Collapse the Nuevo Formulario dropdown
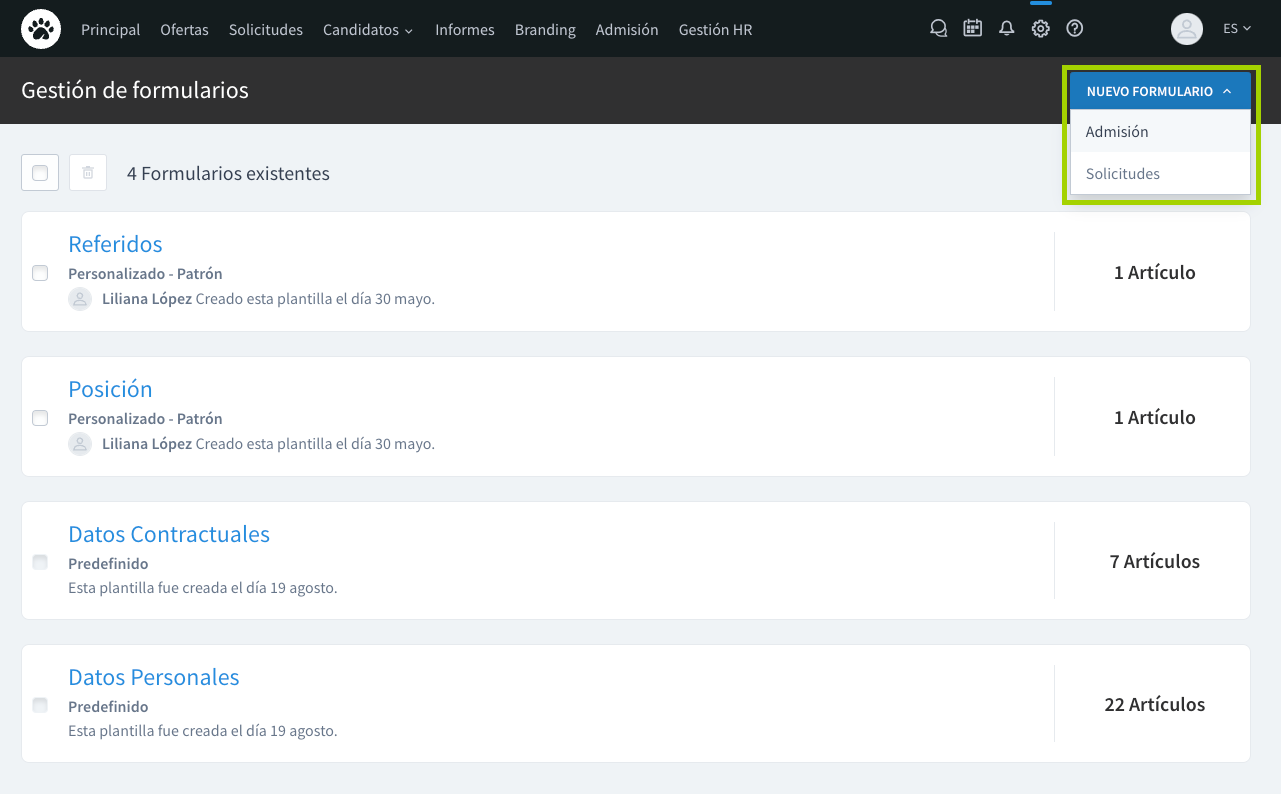1281x794 pixels. (x=1159, y=91)
